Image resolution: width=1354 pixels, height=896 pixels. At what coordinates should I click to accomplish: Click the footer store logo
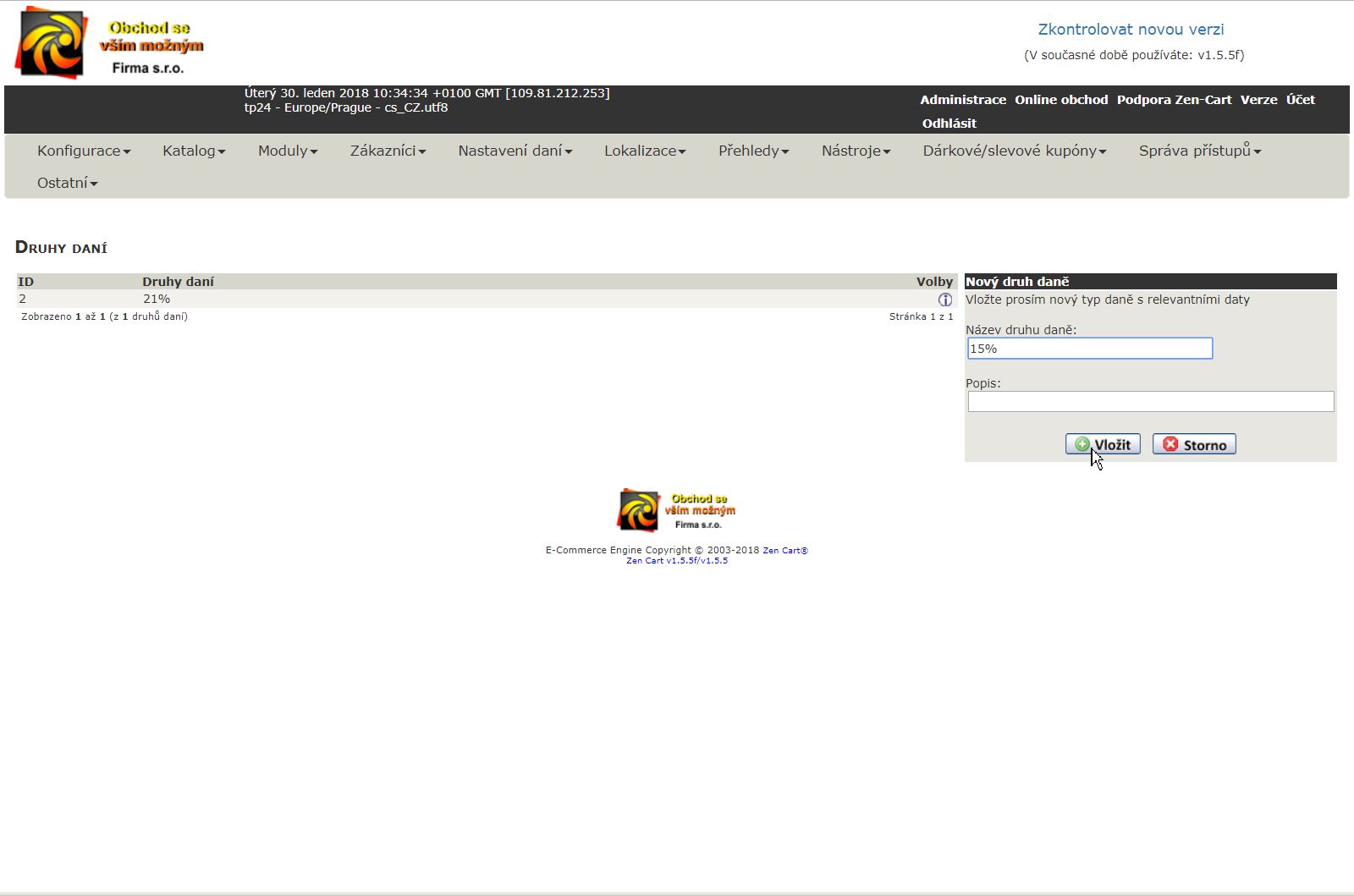point(676,510)
